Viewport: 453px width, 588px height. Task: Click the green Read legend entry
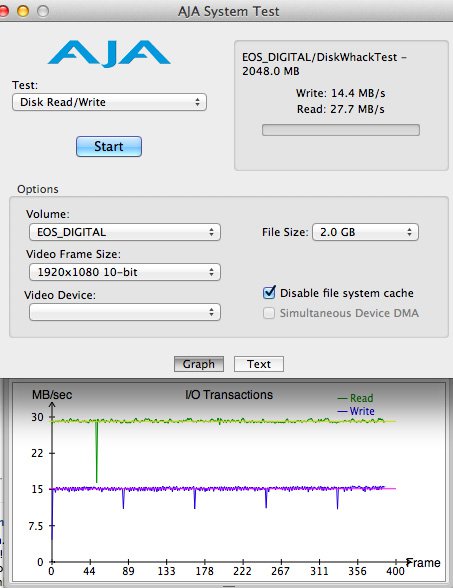point(356,398)
